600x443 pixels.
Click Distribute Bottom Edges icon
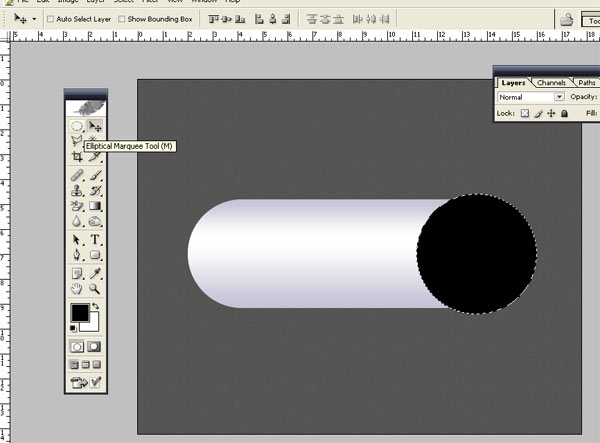[x=338, y=19]
